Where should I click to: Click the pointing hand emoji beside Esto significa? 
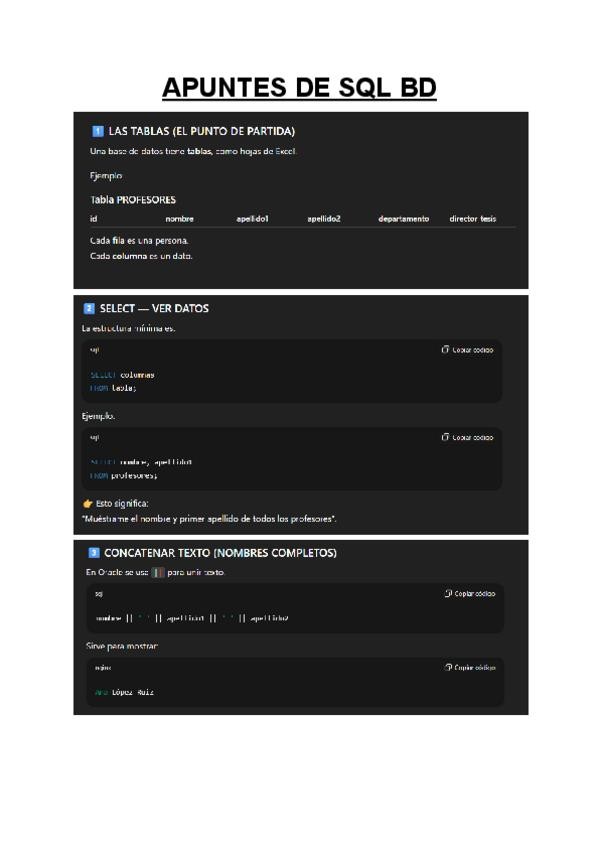(x=88, y=504)
